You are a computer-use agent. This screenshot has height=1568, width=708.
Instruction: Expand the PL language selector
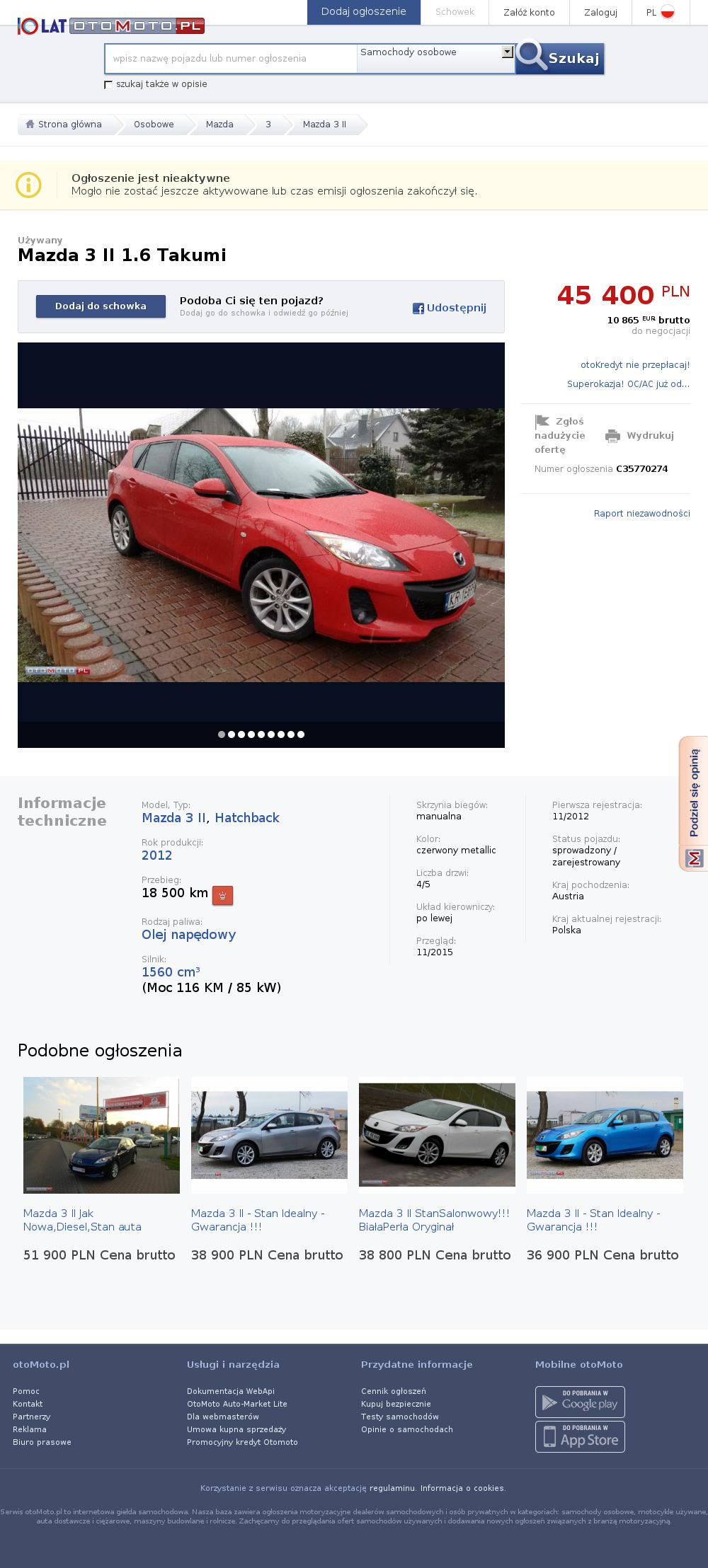coord(660,12)
